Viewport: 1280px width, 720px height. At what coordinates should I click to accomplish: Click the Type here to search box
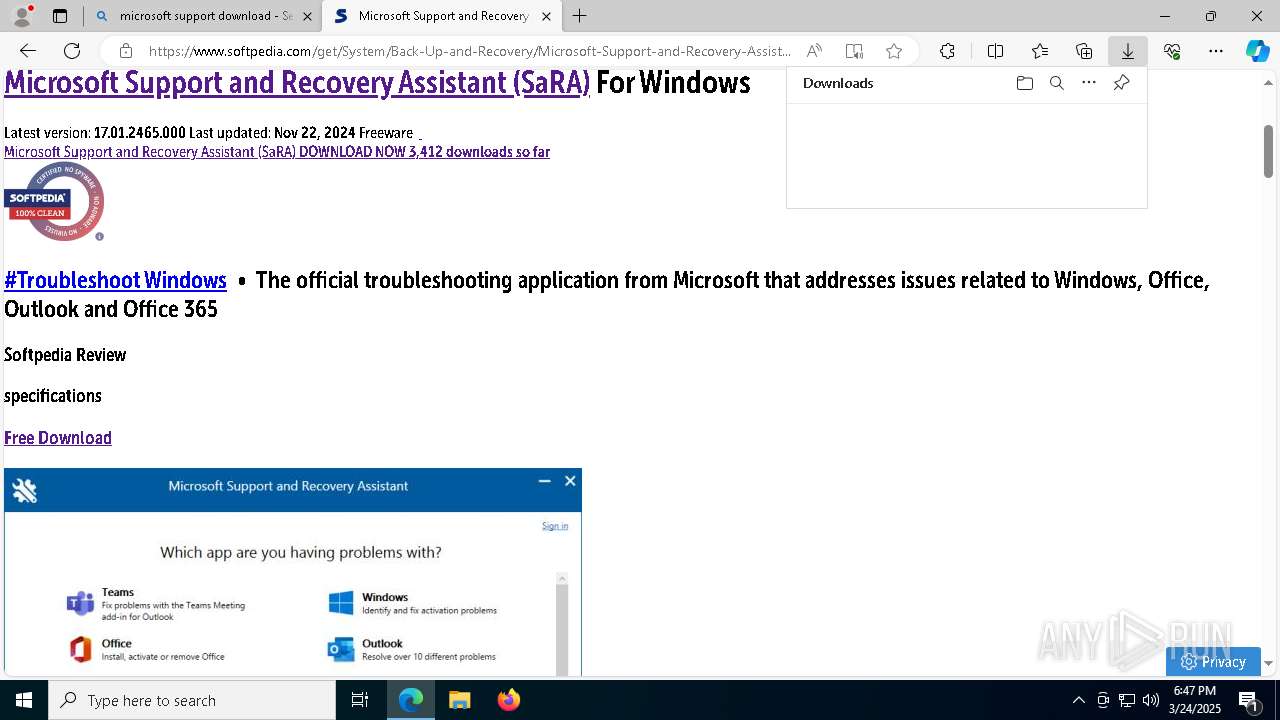click(192, 700)
